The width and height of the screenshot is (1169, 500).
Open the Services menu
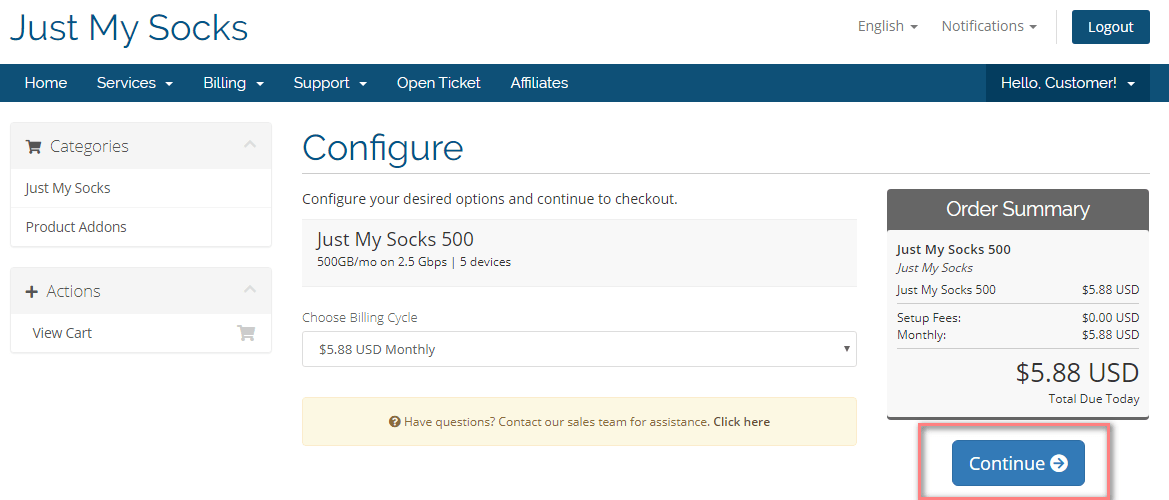[135, 83]
